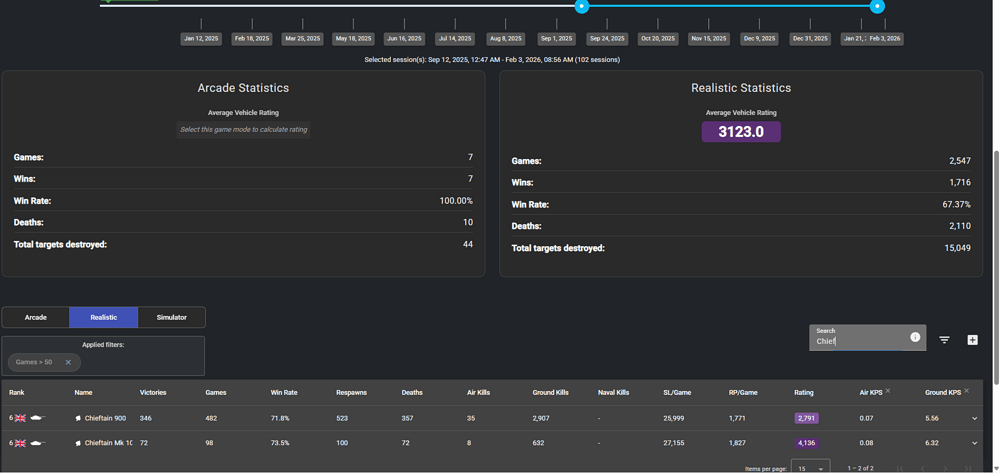
Task: Switch to the Arcade tab
Action: click(36, 317)
